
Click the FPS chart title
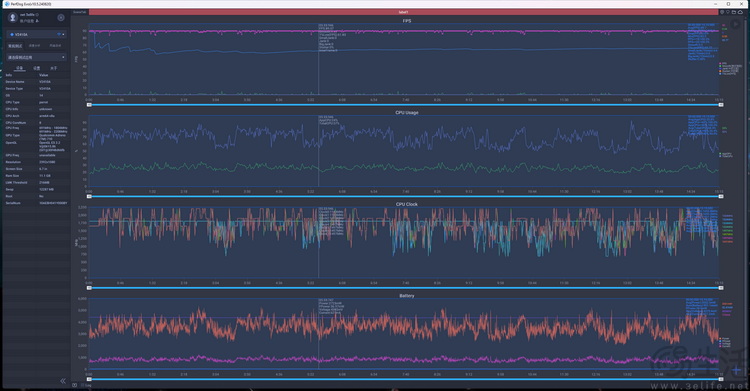point(407,21)
